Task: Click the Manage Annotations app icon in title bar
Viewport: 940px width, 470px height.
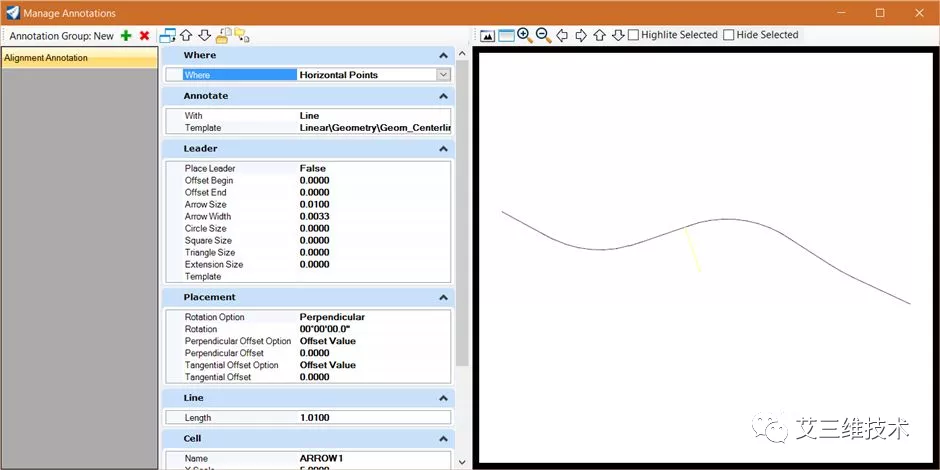Action: (x=13, y=13)
